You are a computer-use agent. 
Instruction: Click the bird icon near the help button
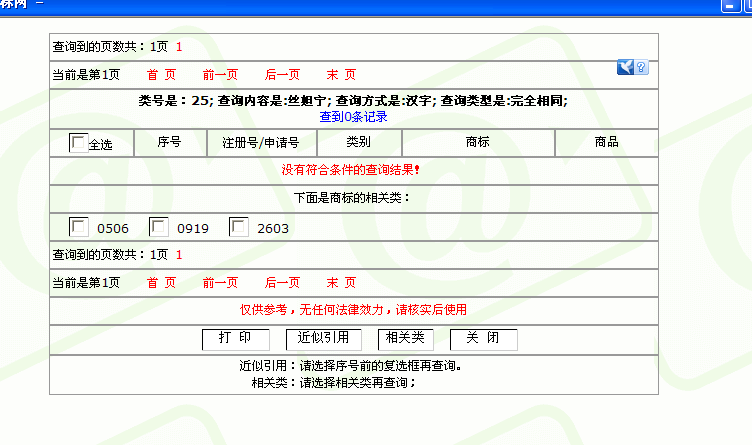point(625,67)
